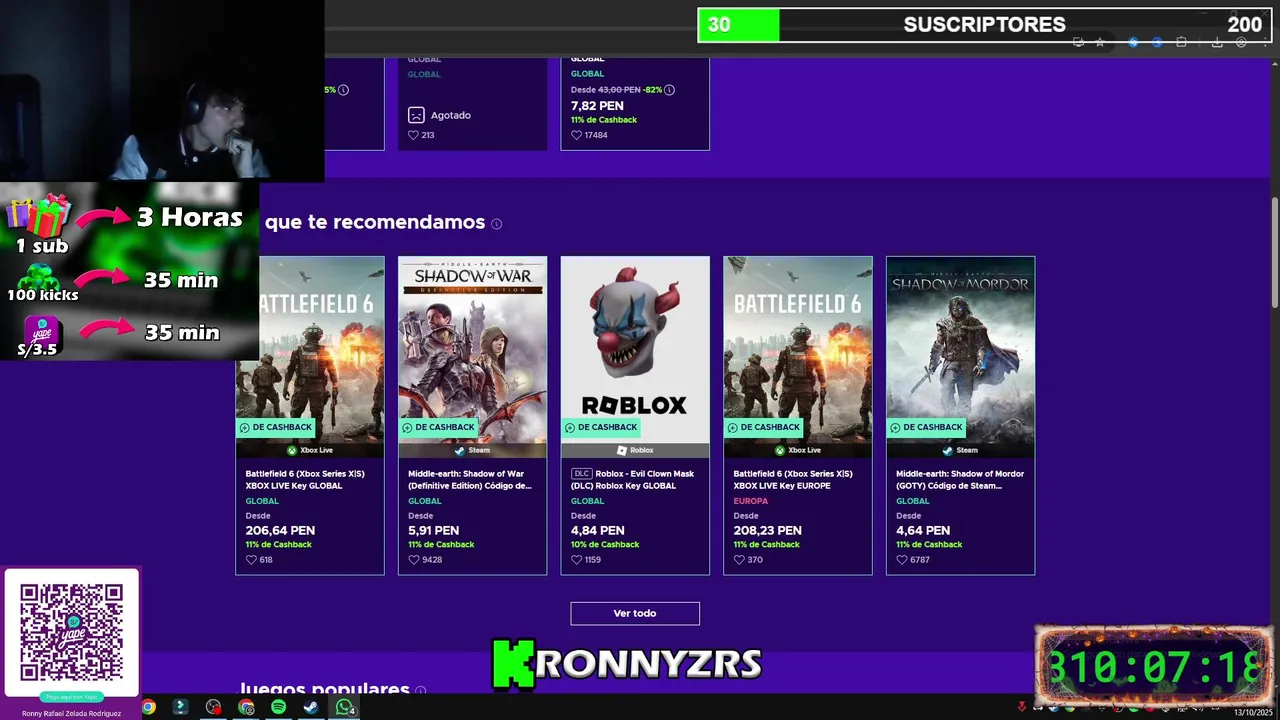Open browser three-dot menu
Viewport: 1280px width, 720px height.
(x=1264, y=42)
